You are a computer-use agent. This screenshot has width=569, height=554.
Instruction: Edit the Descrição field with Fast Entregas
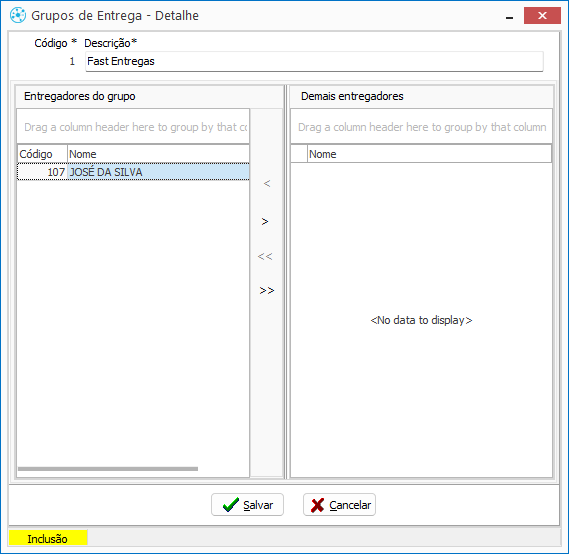tap(314, 61)
